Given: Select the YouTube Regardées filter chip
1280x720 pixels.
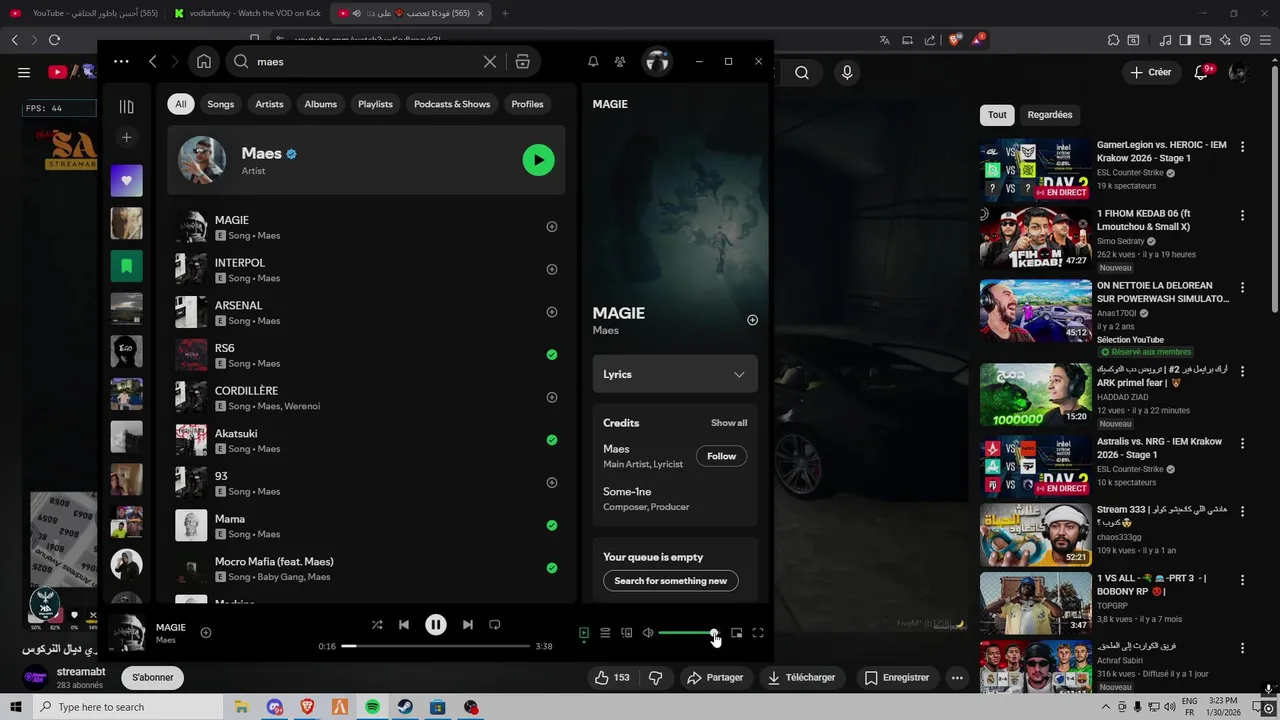Looking at the screenshot, I should click(x=1050, y=115).
